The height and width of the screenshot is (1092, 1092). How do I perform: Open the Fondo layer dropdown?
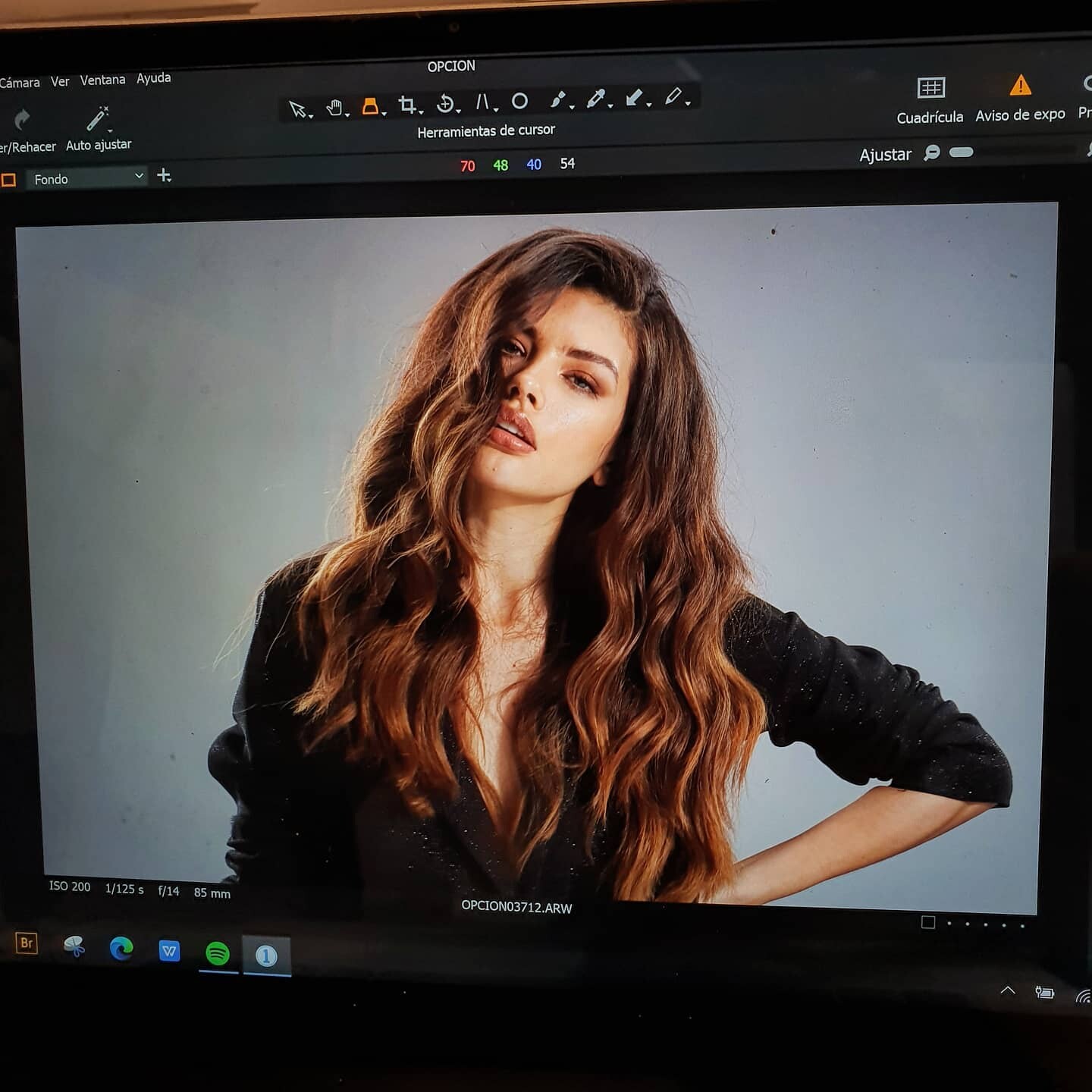pyautogui.click(x=88, y=178)
